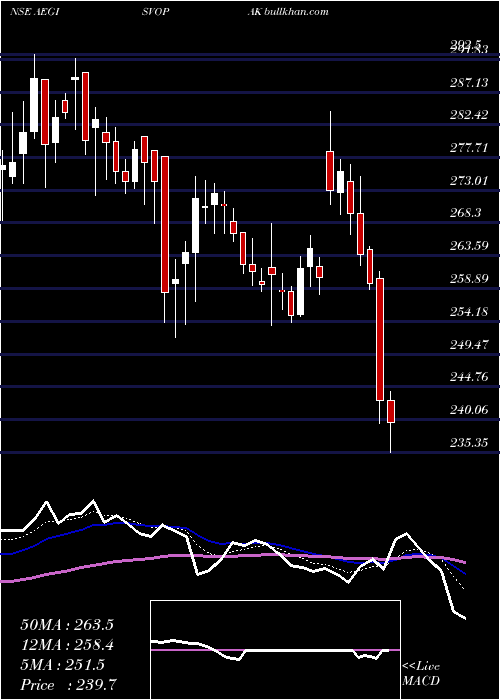
Task: Click the 273.01 price level label
Action: [x=469, y=181]
